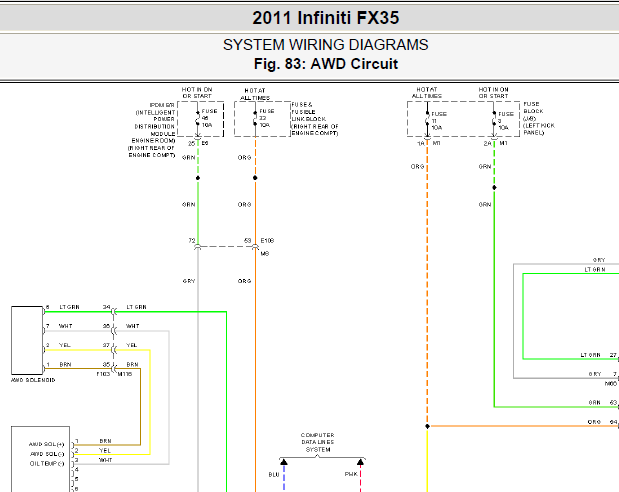The image size is (619, 492).
Task: Select the 'SYSTEM WIRING DIAGRAMS' heading
Action: pyautogui.click(x=326, y=45)
